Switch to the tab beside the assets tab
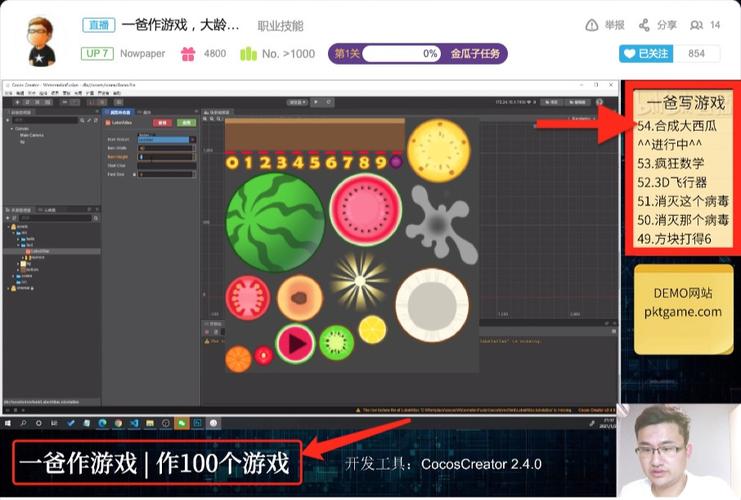This screenshot has width=741, height=500. [48, 209]
